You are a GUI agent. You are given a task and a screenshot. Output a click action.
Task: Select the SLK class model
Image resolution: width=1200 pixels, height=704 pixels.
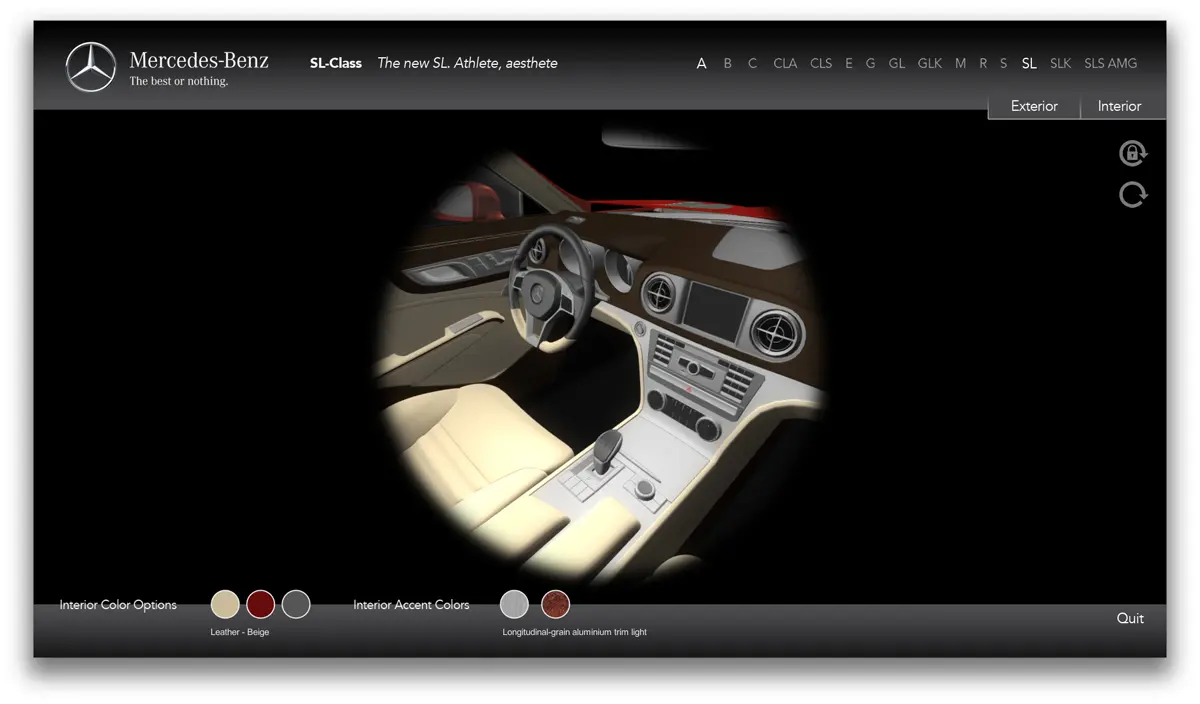(1060, 63)
